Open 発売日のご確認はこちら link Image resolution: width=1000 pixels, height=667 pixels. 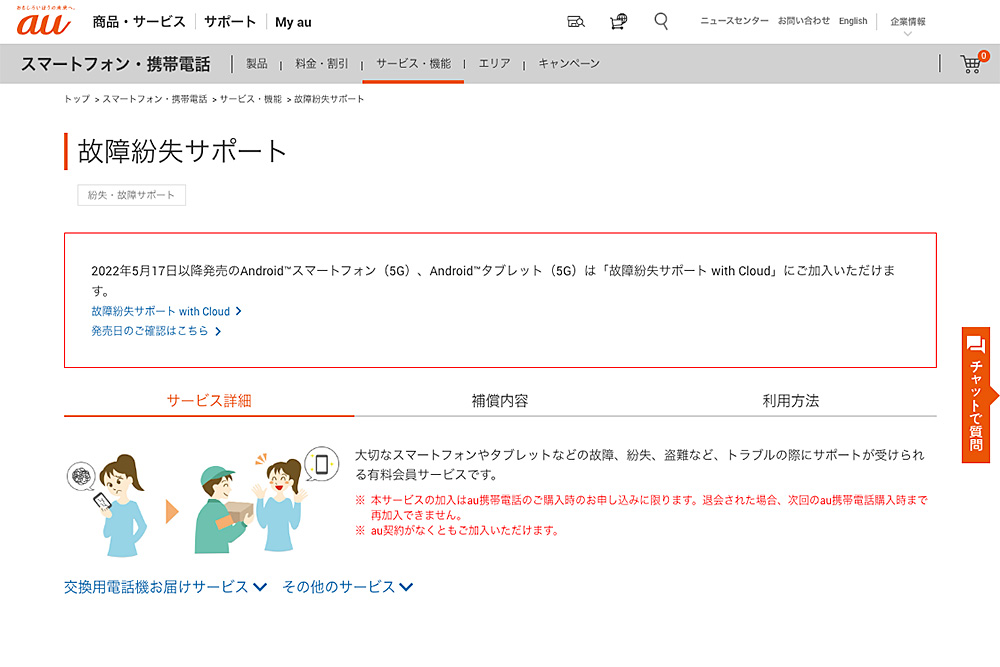(x=149, y=331)
